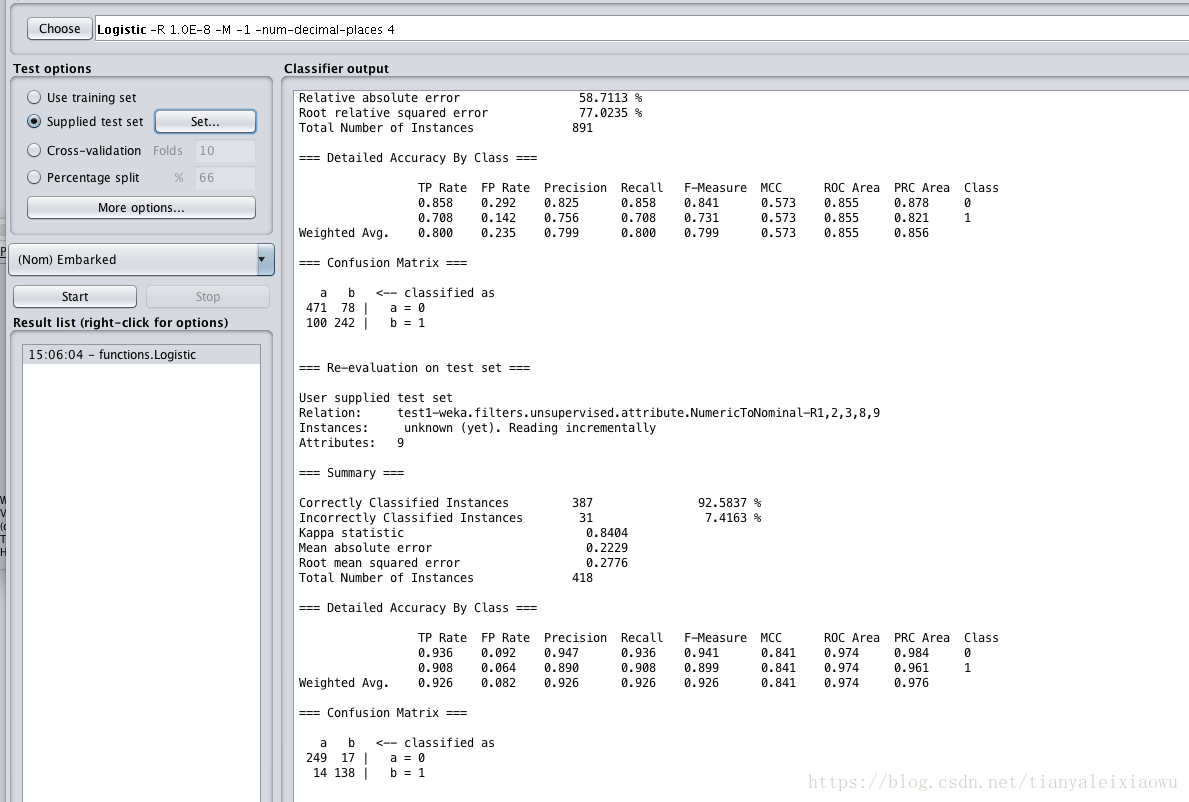Viewport: 1189px width, 802px height.
Task: Click the Stop button
Action: [208, 296]
